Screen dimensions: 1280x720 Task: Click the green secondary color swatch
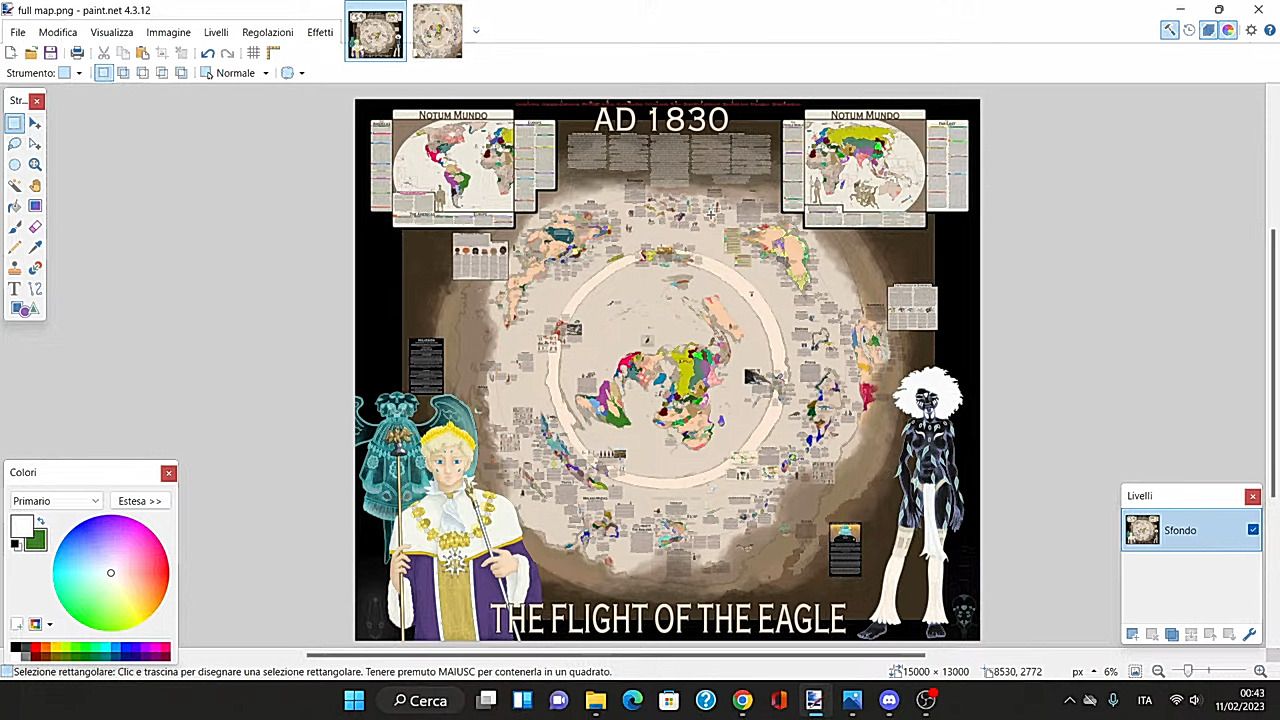pos(37,541)
